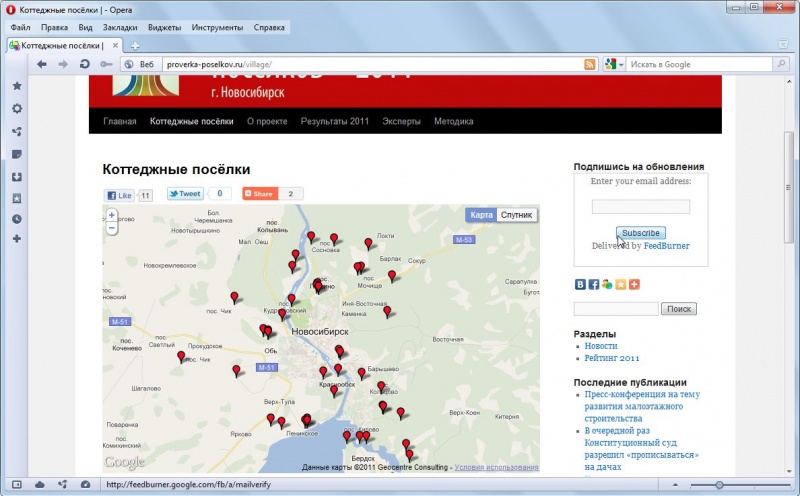This screenshot has height=496, width=800.
Task: Click the Subscribe button
Action: pyautogui.click(x=640, y=233)
